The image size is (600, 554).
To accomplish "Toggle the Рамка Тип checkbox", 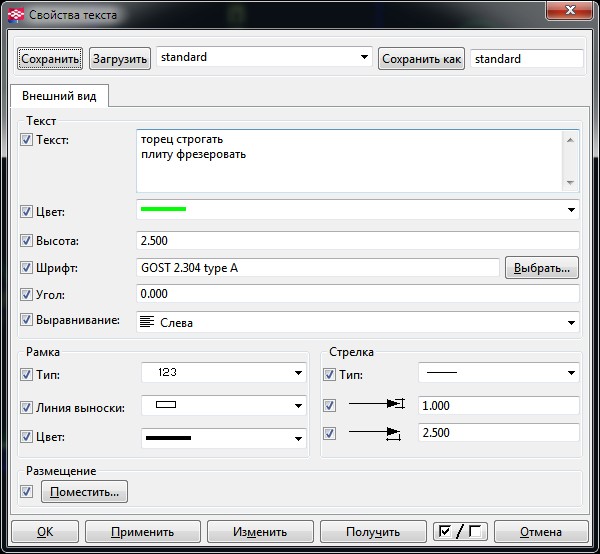I will click(26, 374).
